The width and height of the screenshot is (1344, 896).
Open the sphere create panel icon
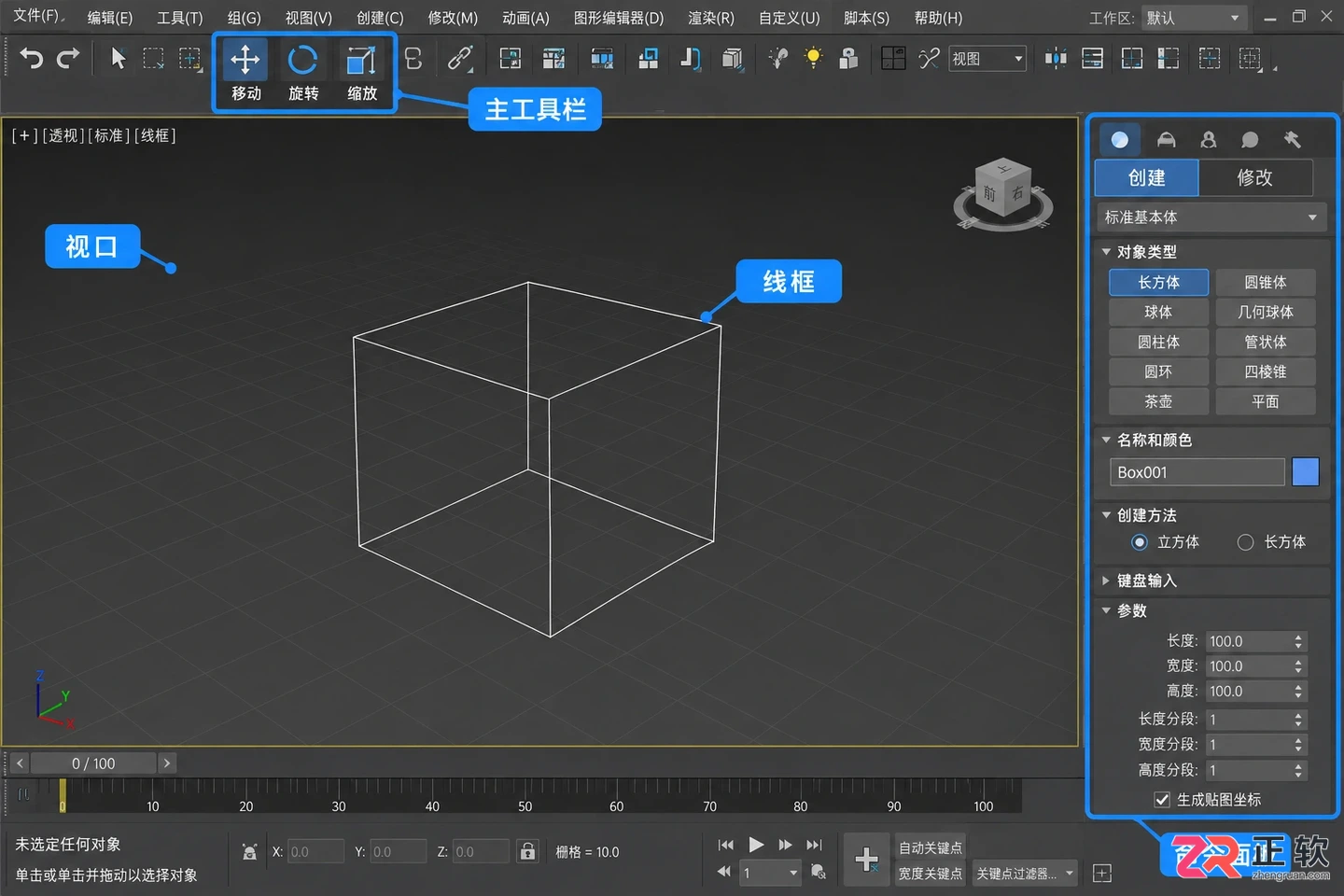[1119, 139]
